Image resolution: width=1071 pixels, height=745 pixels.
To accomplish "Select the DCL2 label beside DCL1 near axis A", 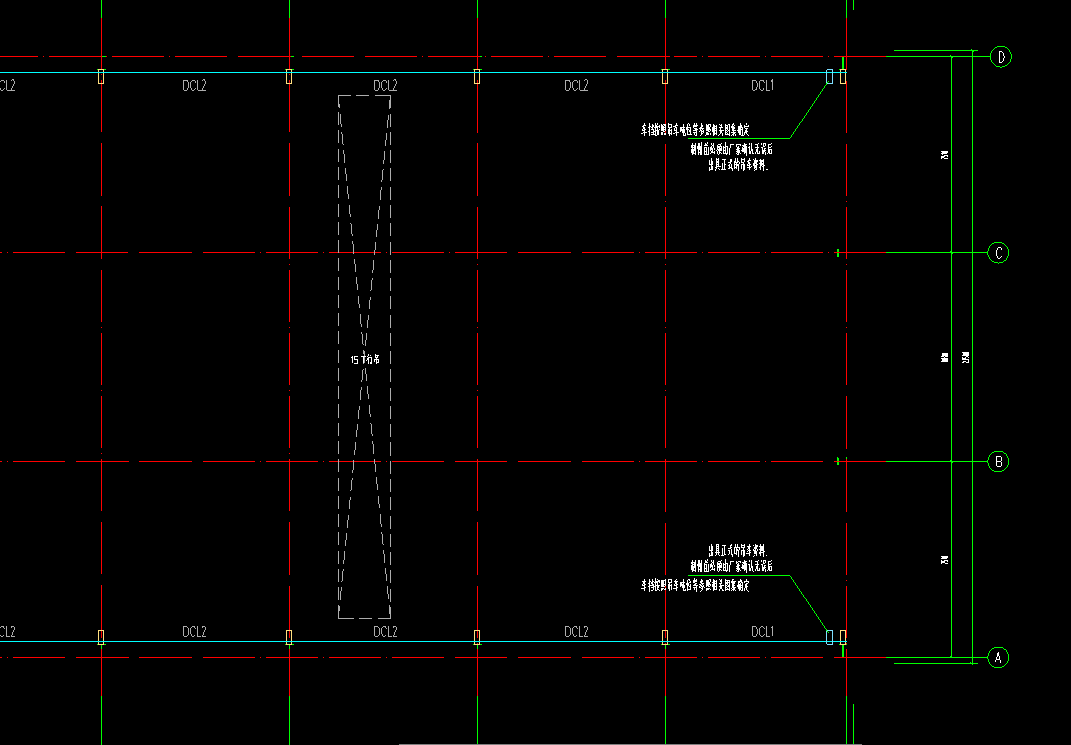I will tap(576, 632).
